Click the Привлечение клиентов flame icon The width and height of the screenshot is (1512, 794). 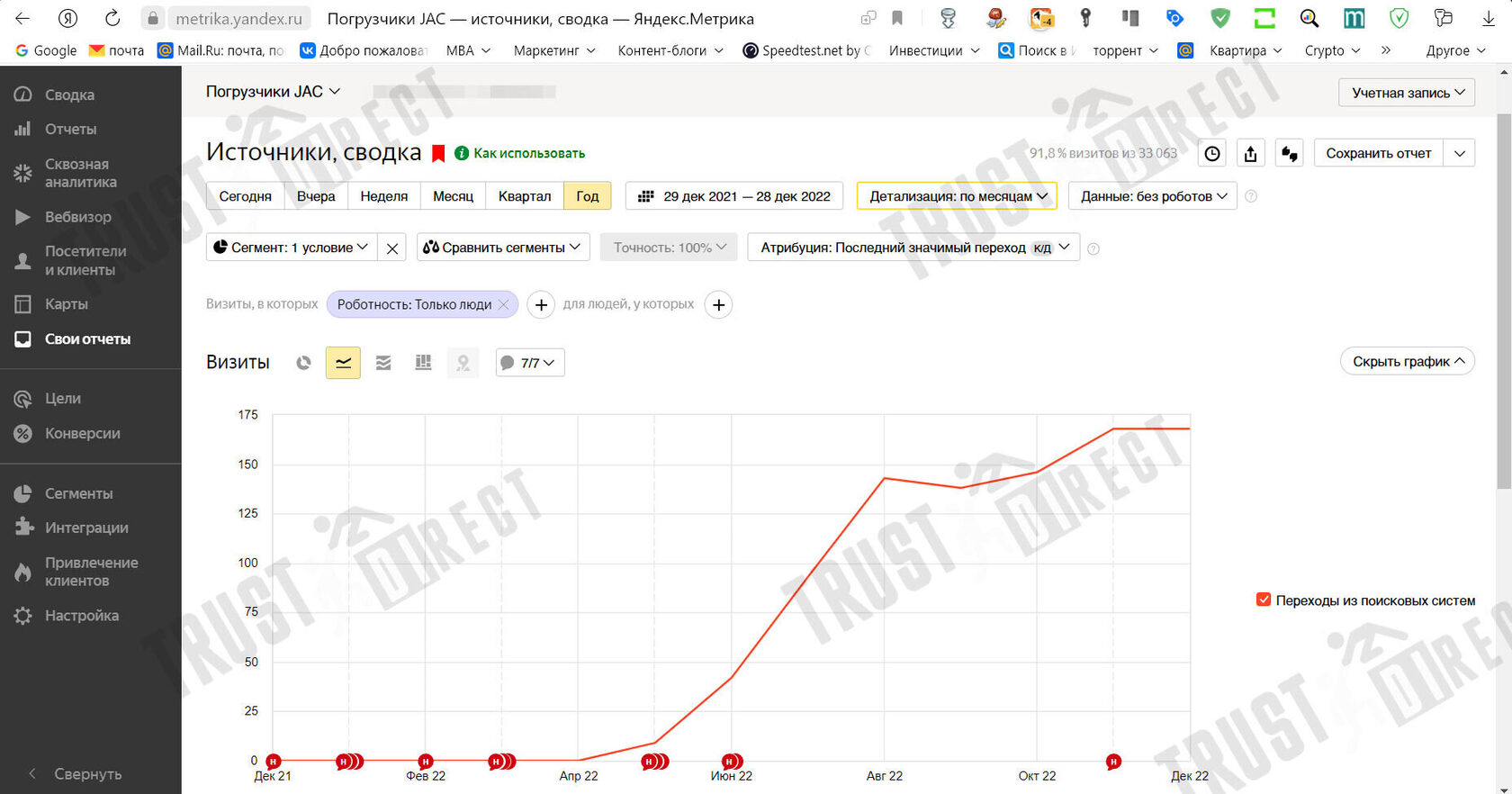point(23,572)
